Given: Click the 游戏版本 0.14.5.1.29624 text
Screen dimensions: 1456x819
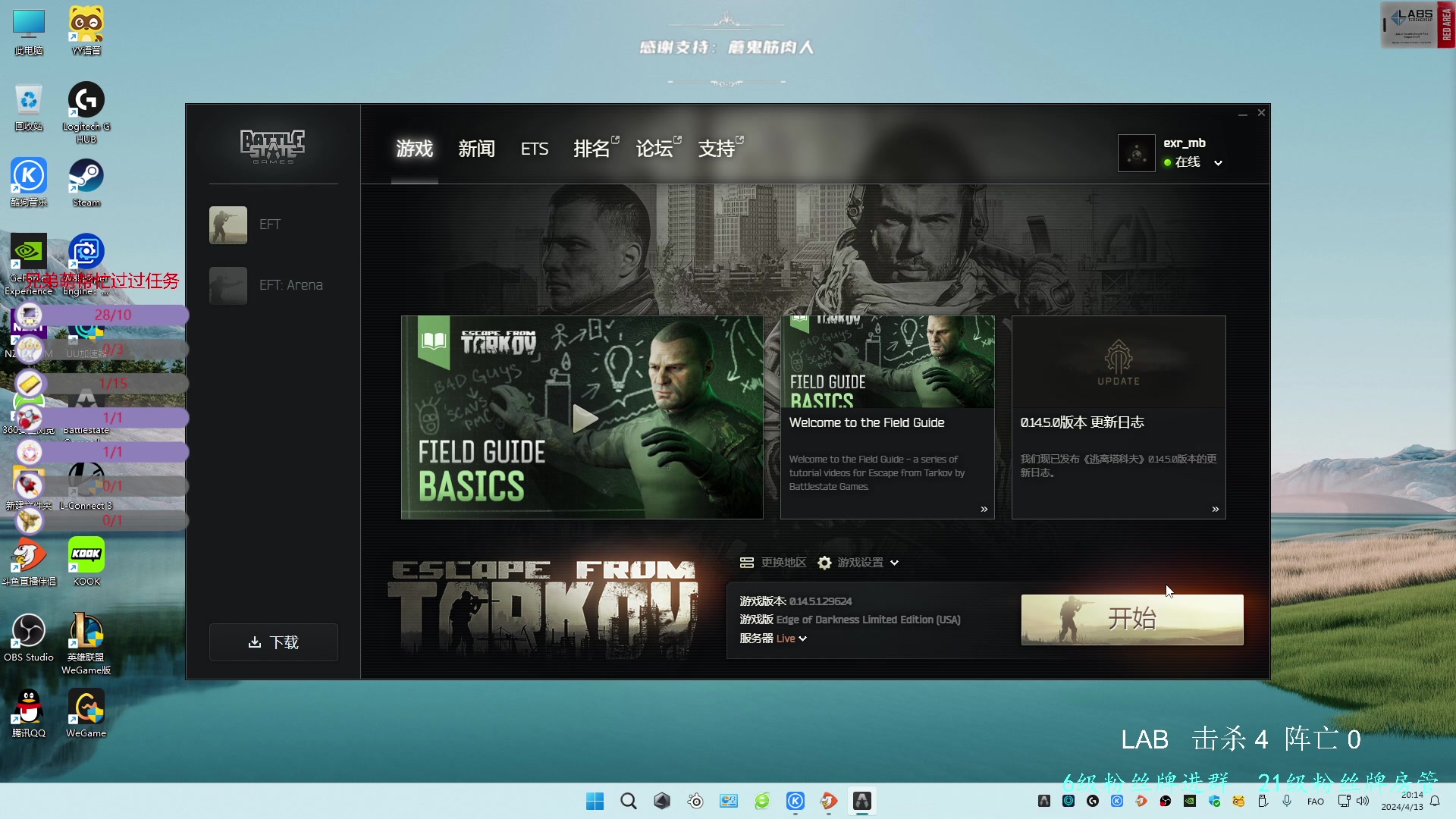Looking at the screenshot, I should point(795,601).
